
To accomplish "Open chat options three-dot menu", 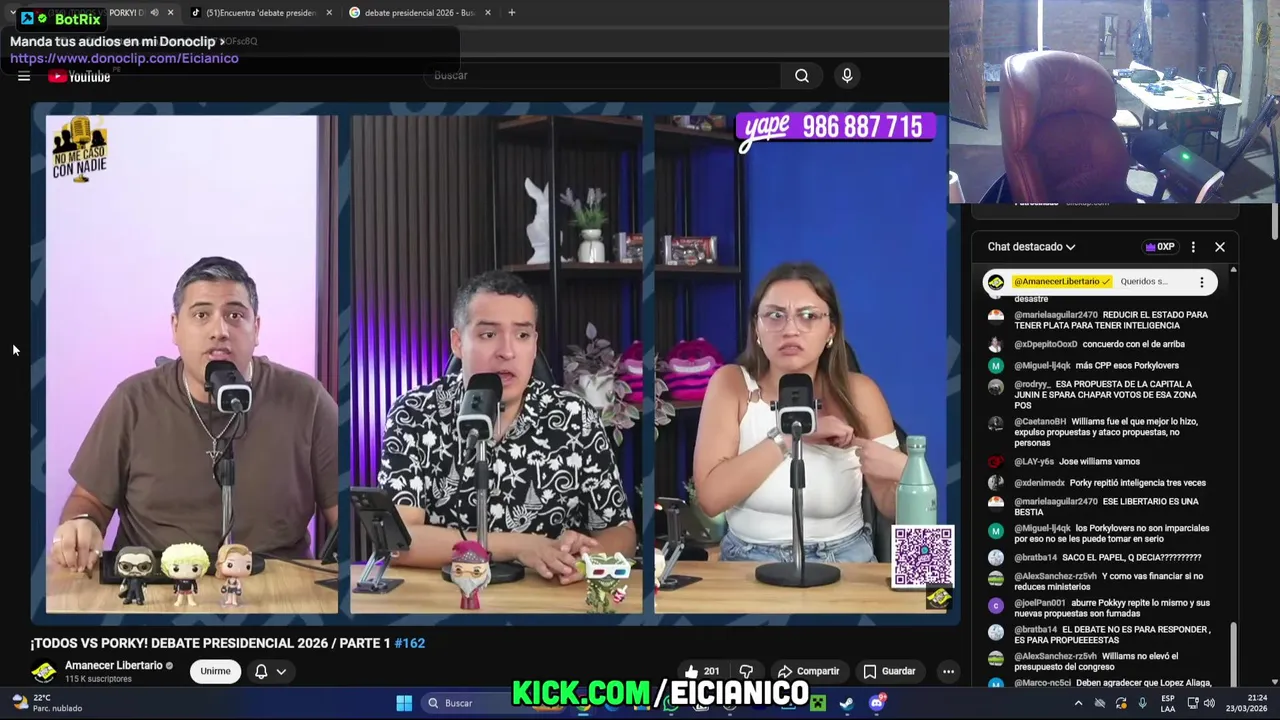I will point(1193,247).
